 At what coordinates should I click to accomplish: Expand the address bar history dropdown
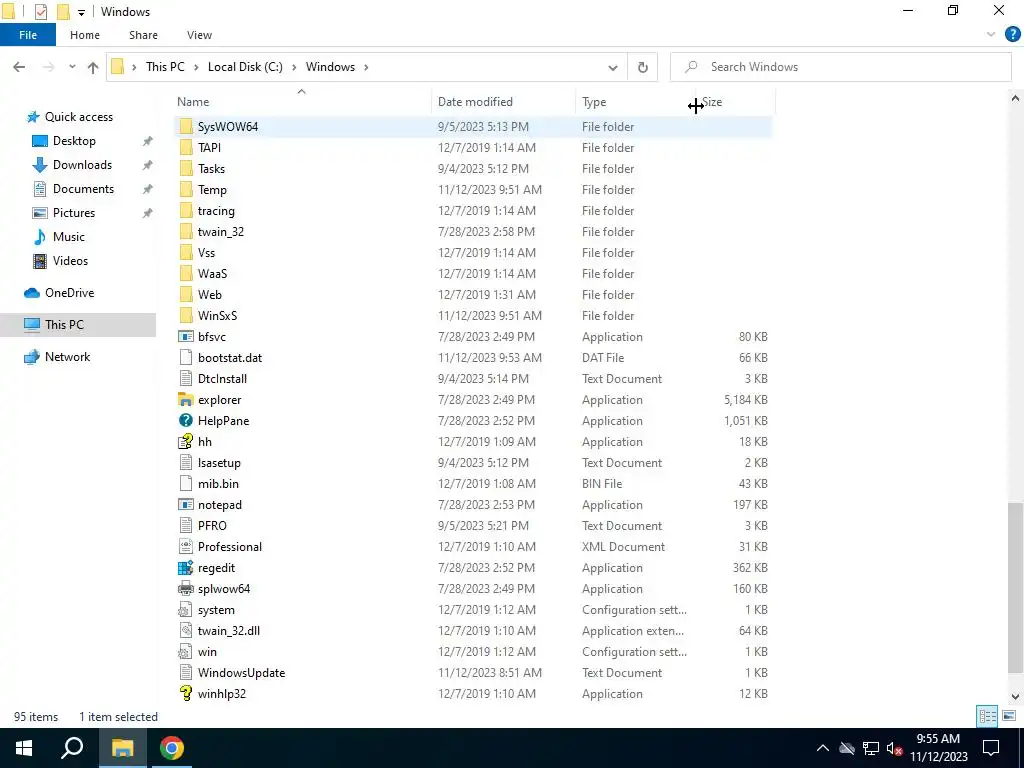click(613, 67)
